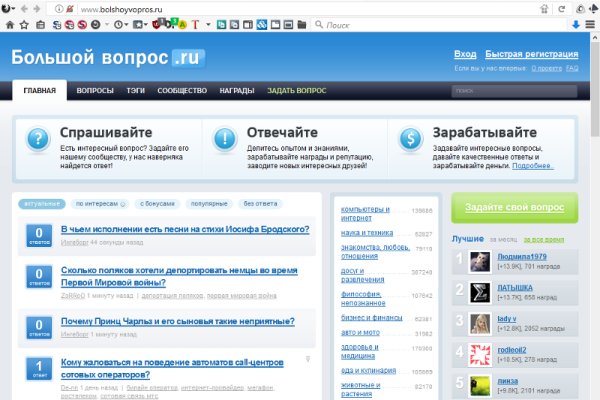Open the НАГРАДЫ navigation tab
The image size is (600, 400).
click(236, 91)
